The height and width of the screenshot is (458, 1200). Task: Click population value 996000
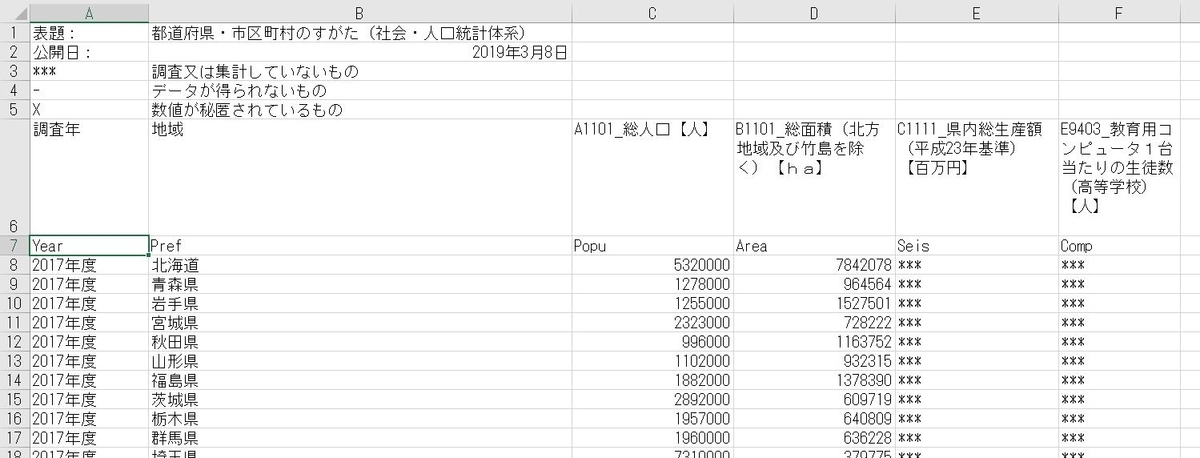tap(653, 342)
